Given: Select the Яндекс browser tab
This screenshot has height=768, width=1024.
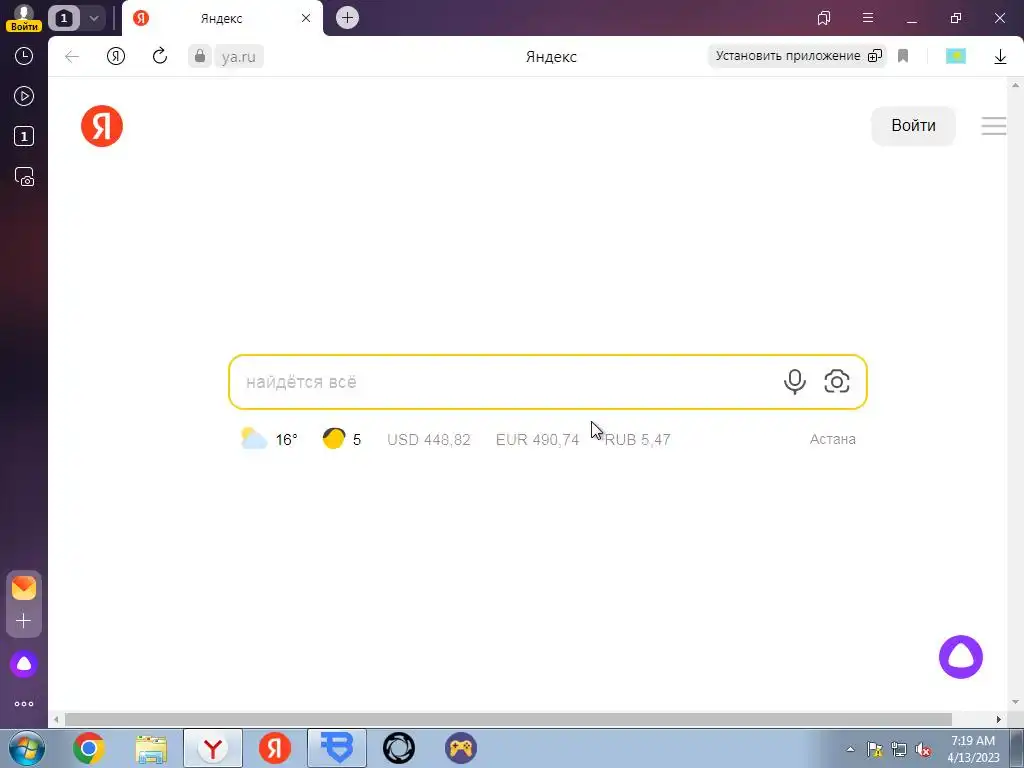Looking at the screenshot, I should [x=222, y=18].
